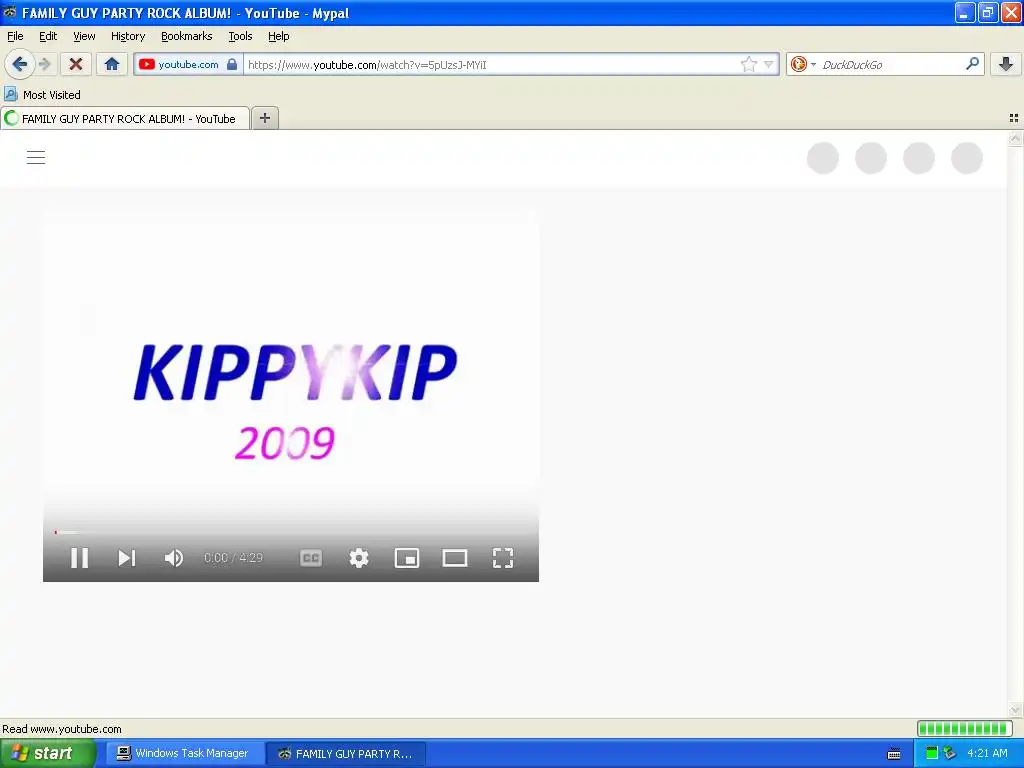Switch to Windows Task Manager in taskbar
Screen dimensions: 1024x768
[185, 753]
